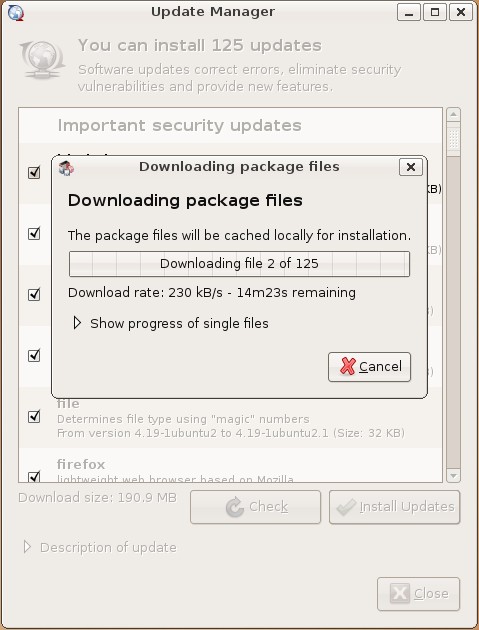479x630 pixels.
Task: Uncheck the file package update checkbox
Action: tap(34, 416)
